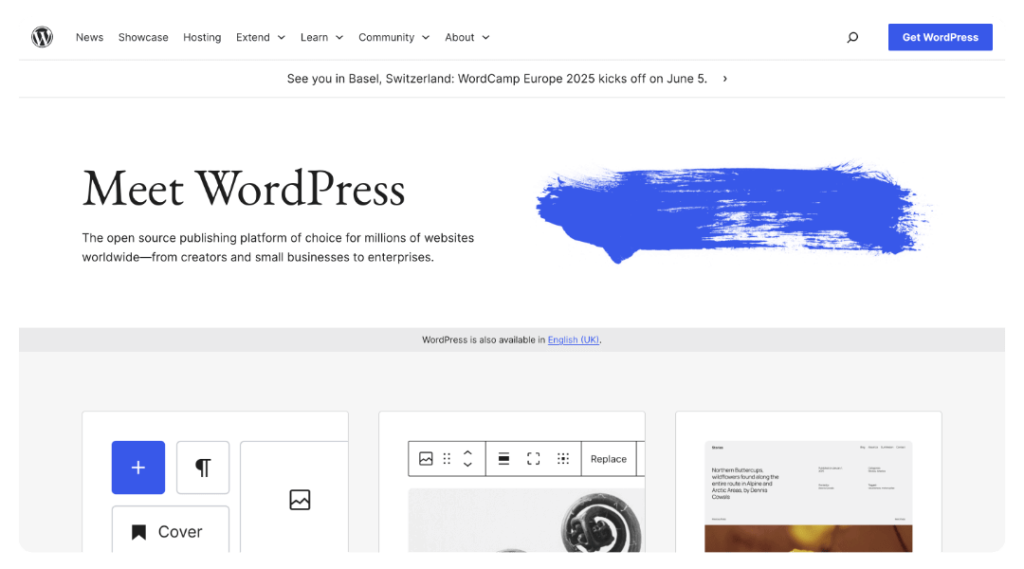Image resolution: width=1024 pixels, height=569 pixels.
Task: Toggle the full-screen corners icon
Action: 533,459
